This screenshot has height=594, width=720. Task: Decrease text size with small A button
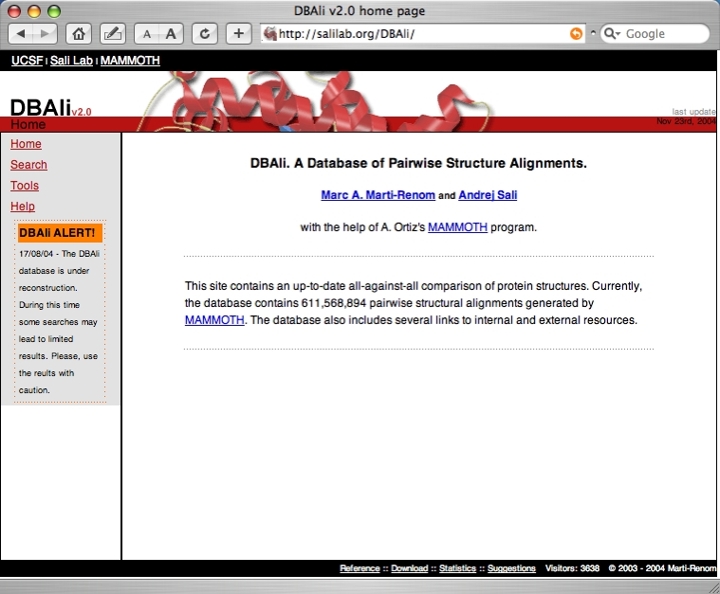(x=146, y=34)
